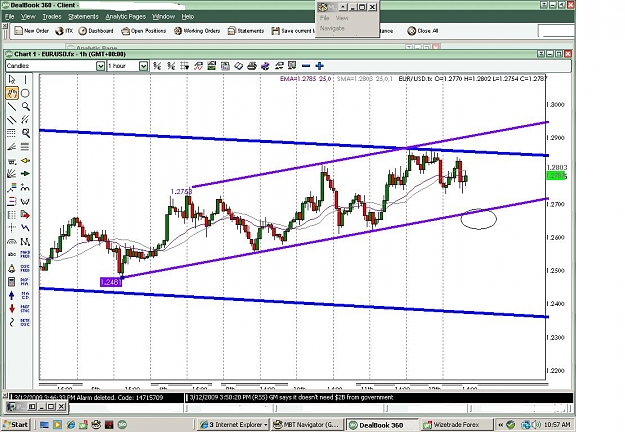625x432 pixels.
Task: Click the Statements toolbar button
Action: click(246, 31)
